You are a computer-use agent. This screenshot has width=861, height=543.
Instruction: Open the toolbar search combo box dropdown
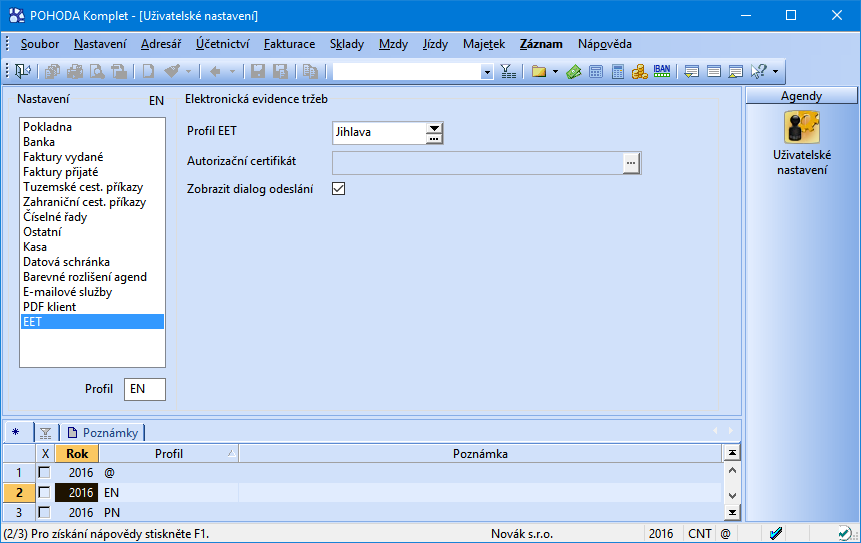pyautogui.click(x=487, y=72)
